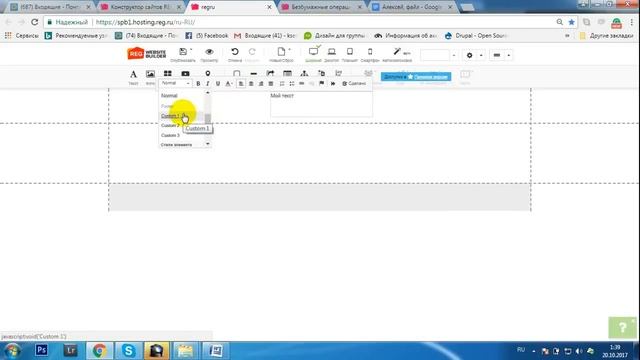Open Lightroom from the taskbar
Image resolution: width=640 pixels, height=360 pixels.
[70, 350]
